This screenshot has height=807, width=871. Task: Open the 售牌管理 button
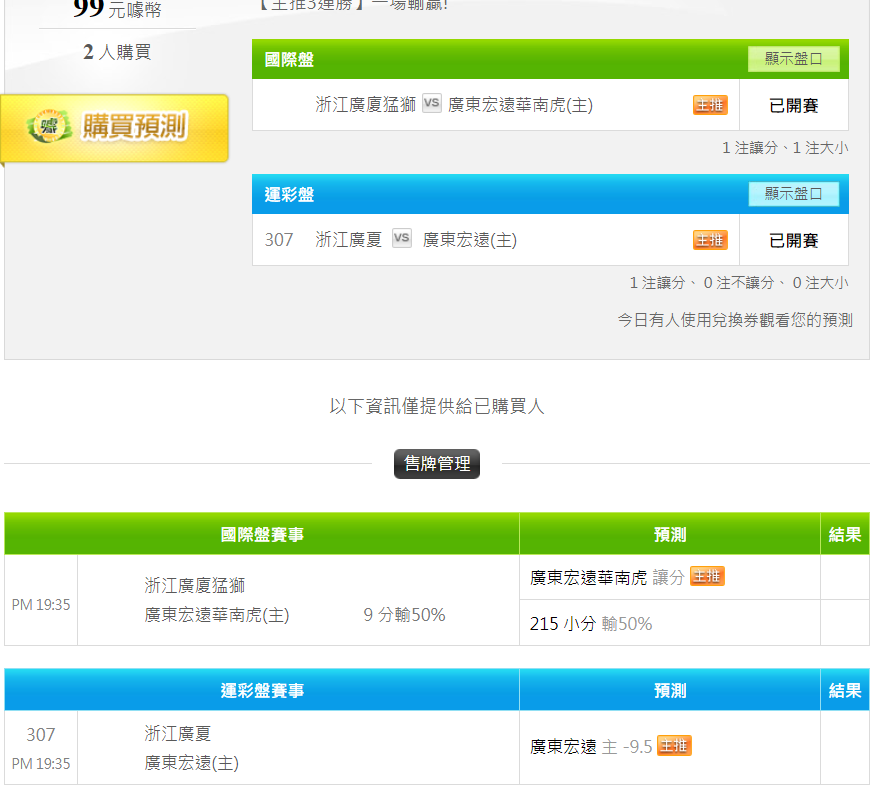coord(437,464)
